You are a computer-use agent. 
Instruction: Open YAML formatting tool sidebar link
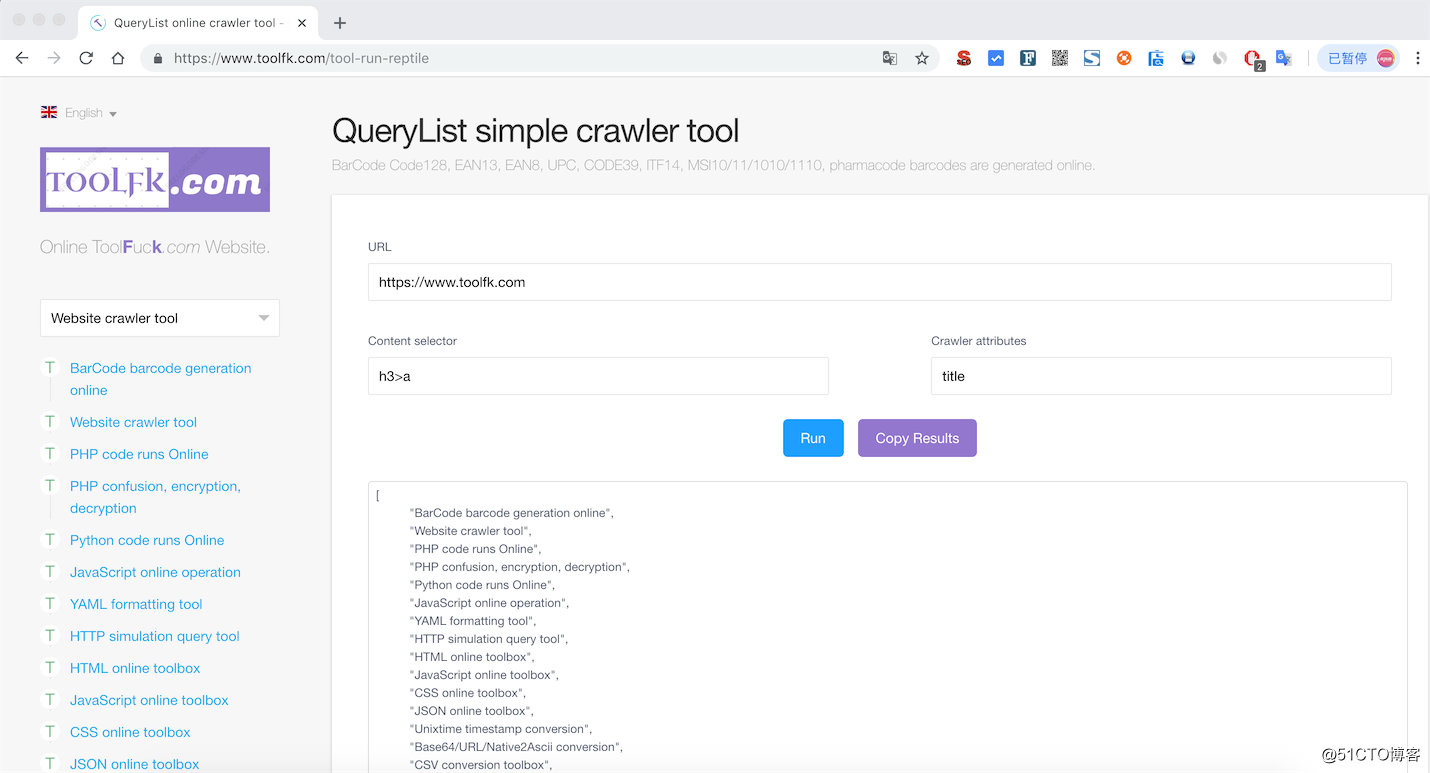tap(136, 604)
